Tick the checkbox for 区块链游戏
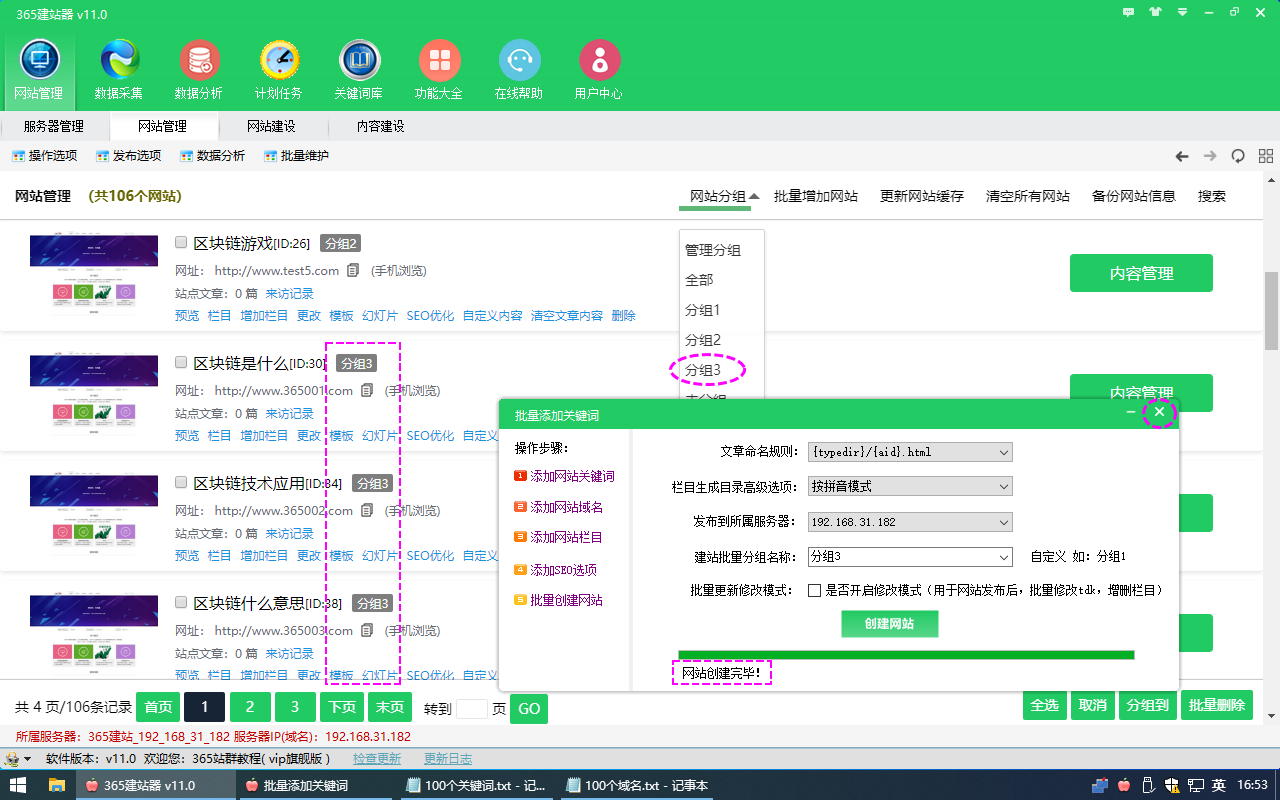This screenshot has height=800, width=1280. pyautogui.click(x=181, y=242)
